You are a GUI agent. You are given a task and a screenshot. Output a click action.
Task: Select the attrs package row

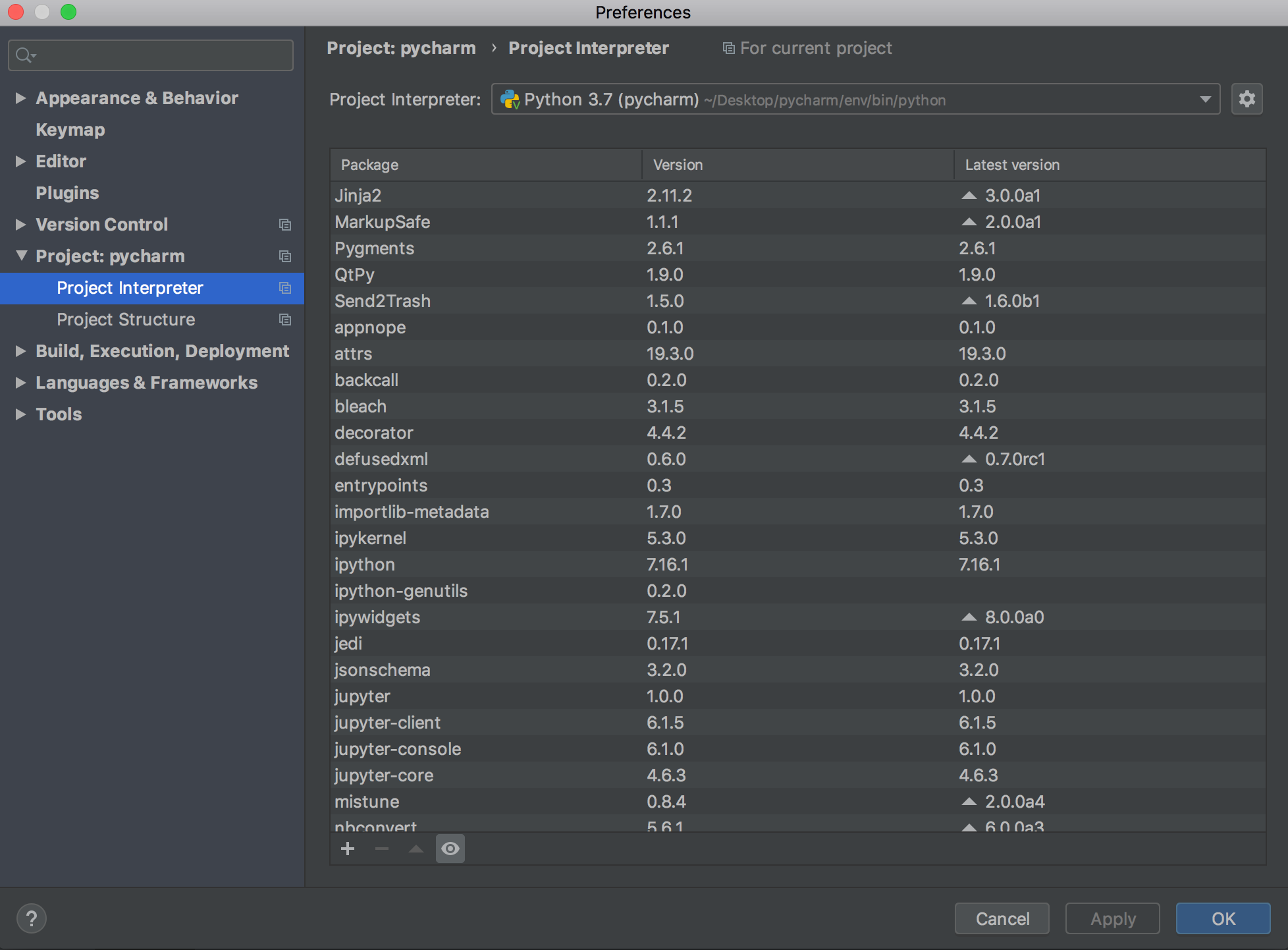798,354
